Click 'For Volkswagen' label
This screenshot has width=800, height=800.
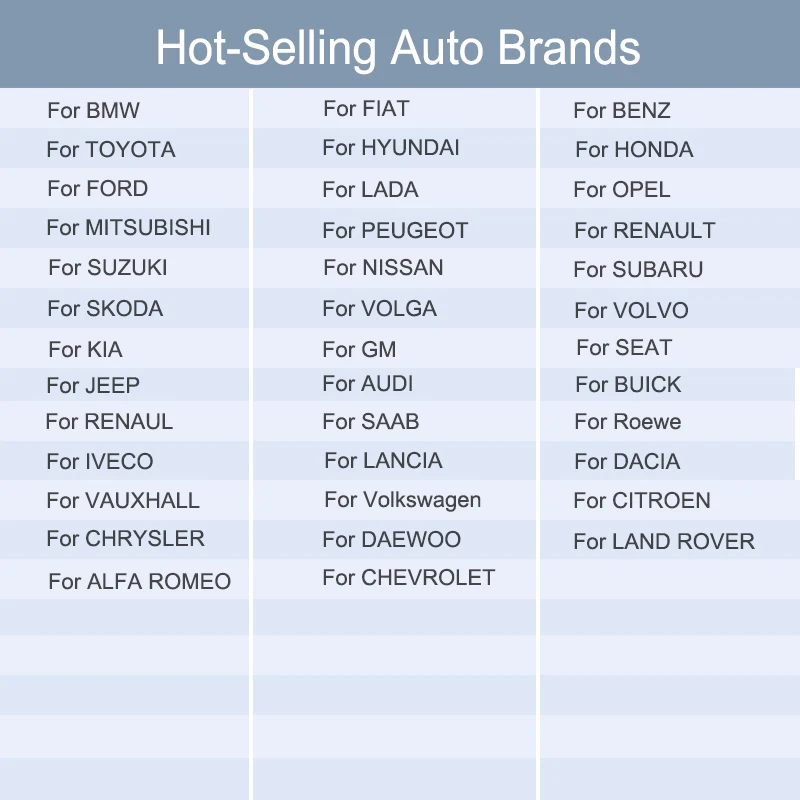402,500
